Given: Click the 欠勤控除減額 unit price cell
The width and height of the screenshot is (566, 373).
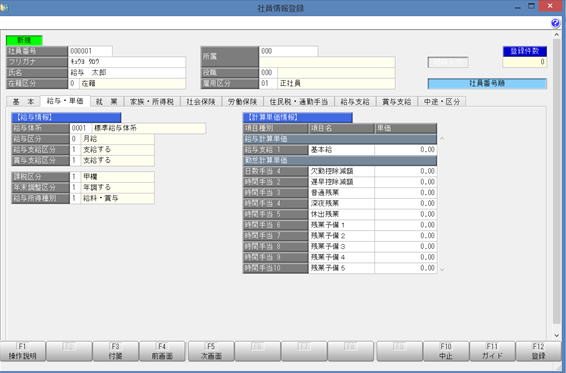Looking at the screenshot, I should (x=406, y=171).
